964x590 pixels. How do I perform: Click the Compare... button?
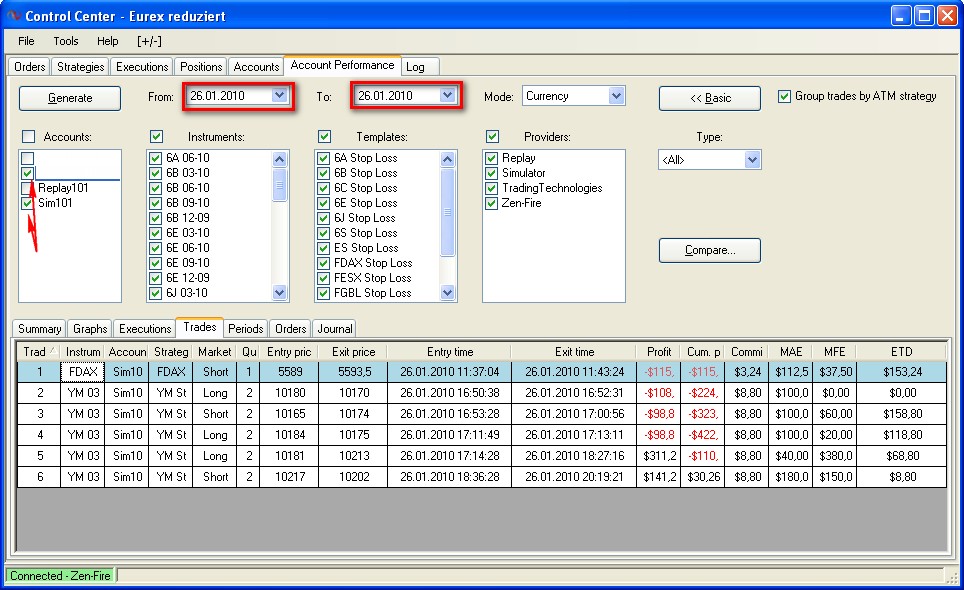[x=709, y=250]
